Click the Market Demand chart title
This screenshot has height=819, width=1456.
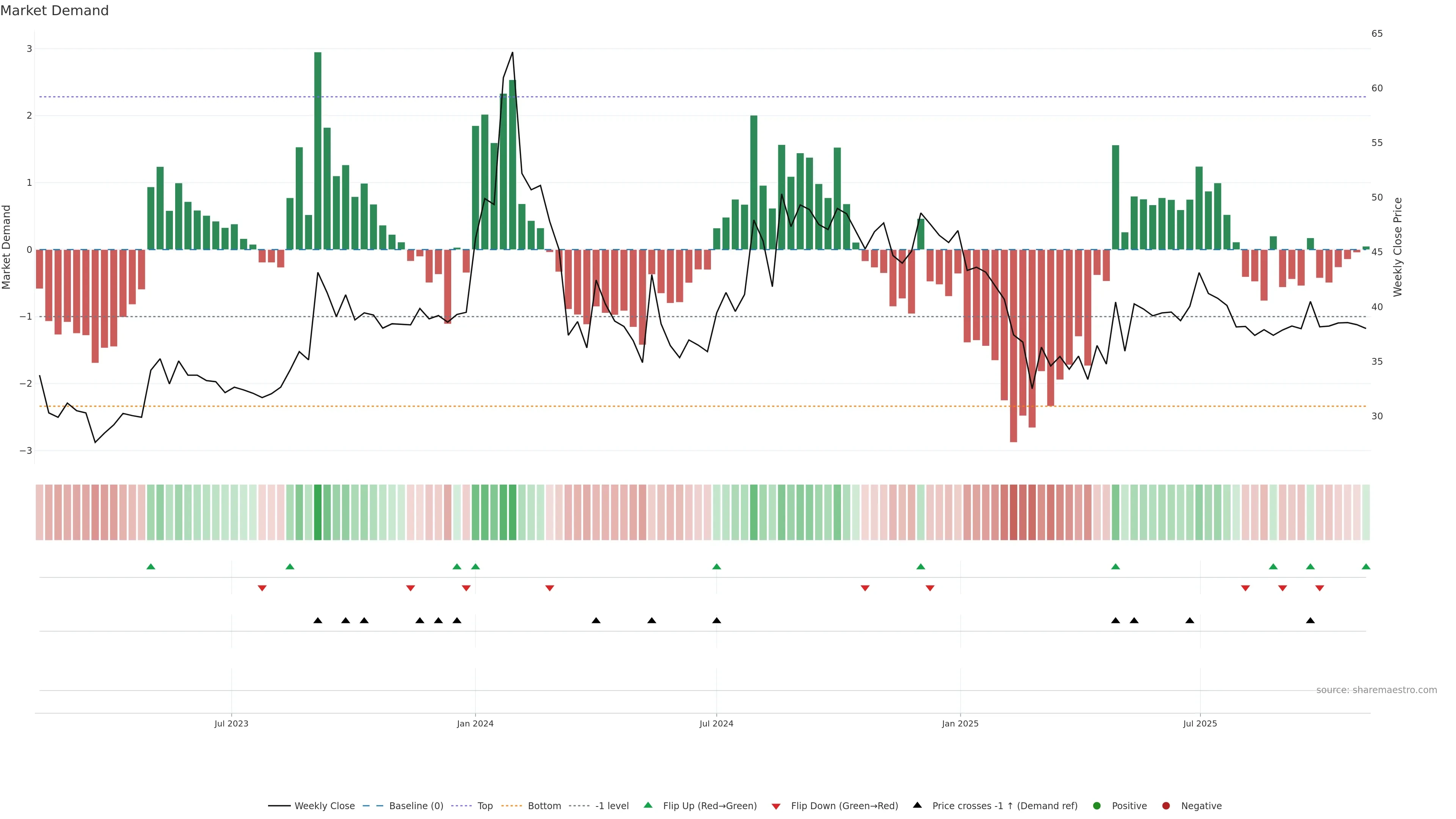click(x=54, y=11)
